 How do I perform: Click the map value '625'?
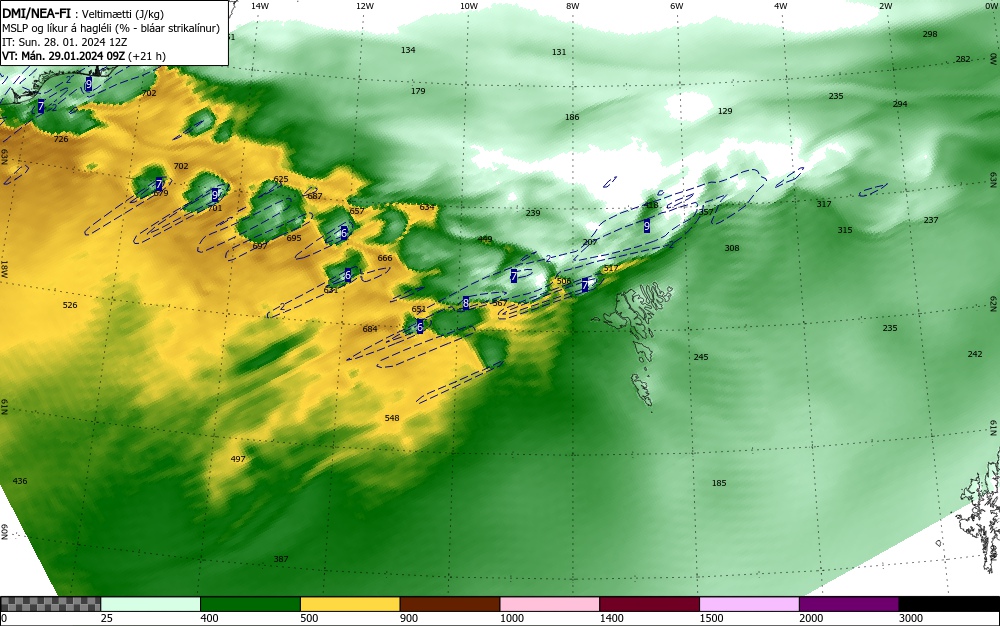(x=281, y=179)
